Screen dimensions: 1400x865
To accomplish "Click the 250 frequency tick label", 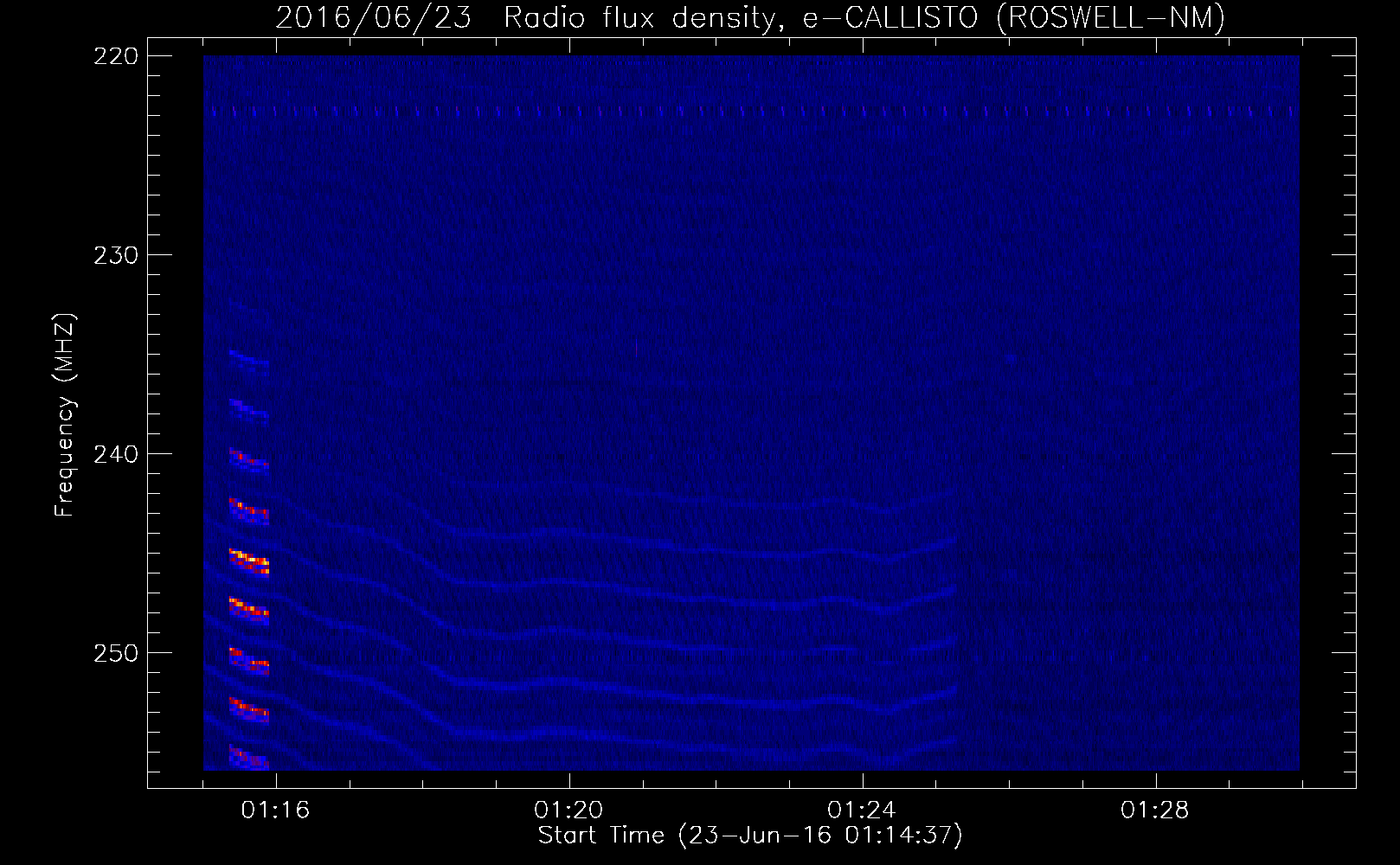I will 116,653.
